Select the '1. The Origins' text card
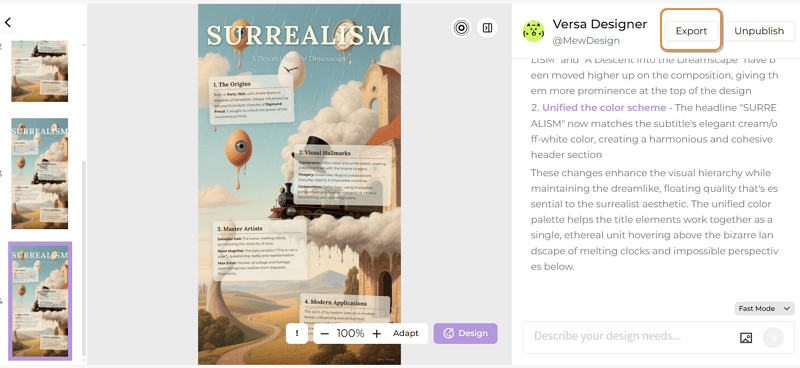 click(x=252, y=100)
